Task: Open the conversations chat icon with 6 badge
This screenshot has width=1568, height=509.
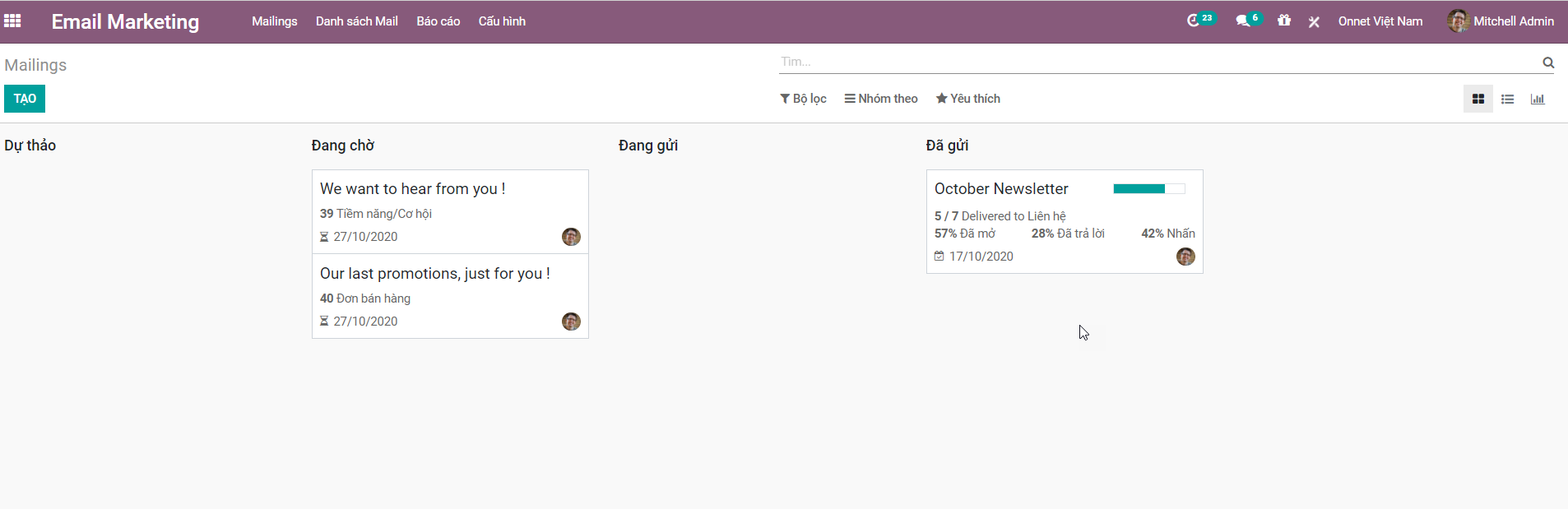Action: click(x=1243, y=21)
